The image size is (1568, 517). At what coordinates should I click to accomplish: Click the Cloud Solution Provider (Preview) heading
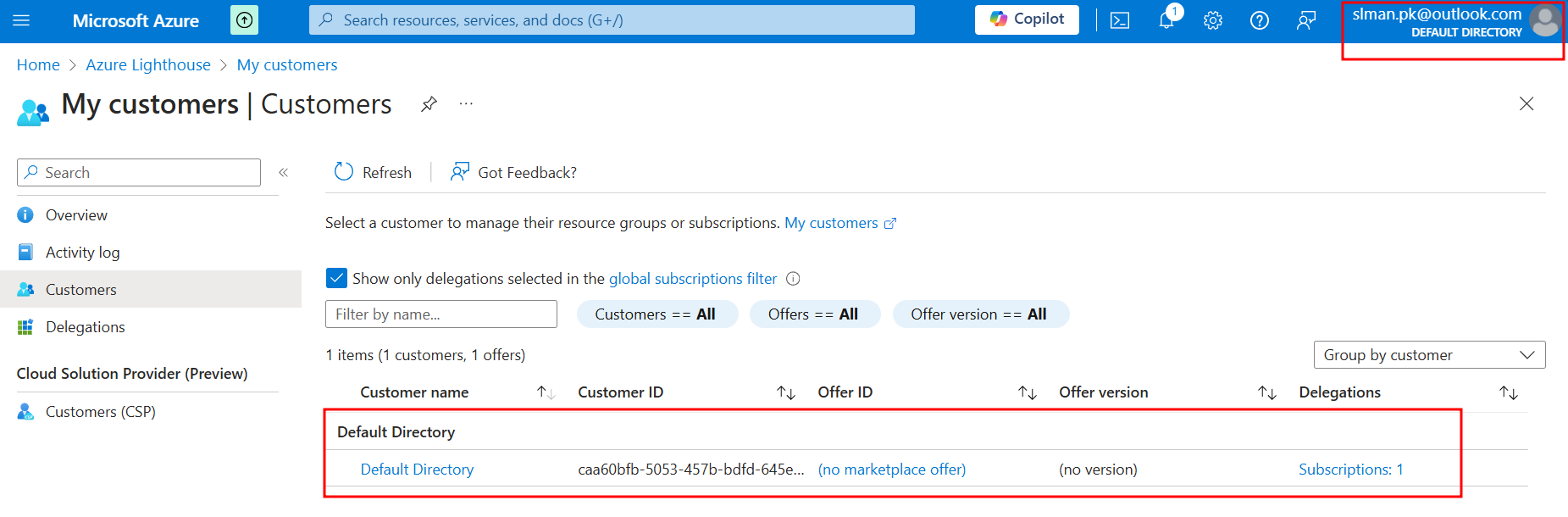(x=132, y=374)
